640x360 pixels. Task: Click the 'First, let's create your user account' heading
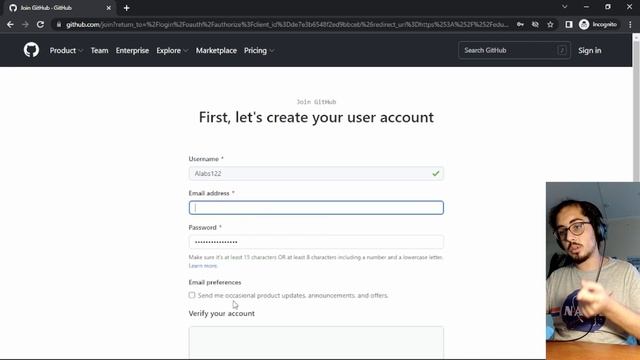tap(316, 118)
